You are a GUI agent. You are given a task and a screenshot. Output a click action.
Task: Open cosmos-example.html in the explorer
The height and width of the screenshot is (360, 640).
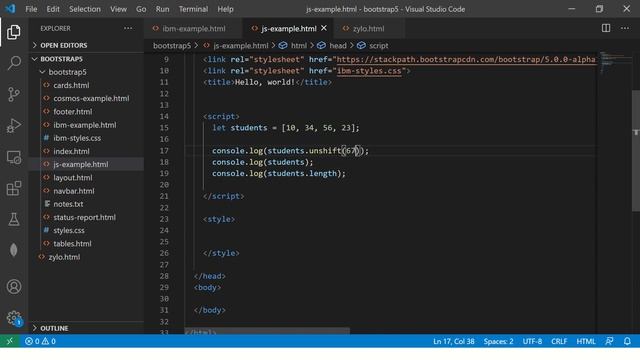click(91, 98)
